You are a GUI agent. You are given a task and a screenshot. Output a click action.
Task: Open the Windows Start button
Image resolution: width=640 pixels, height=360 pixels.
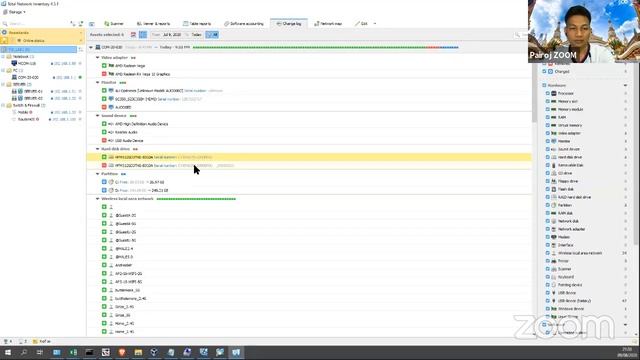8,352
